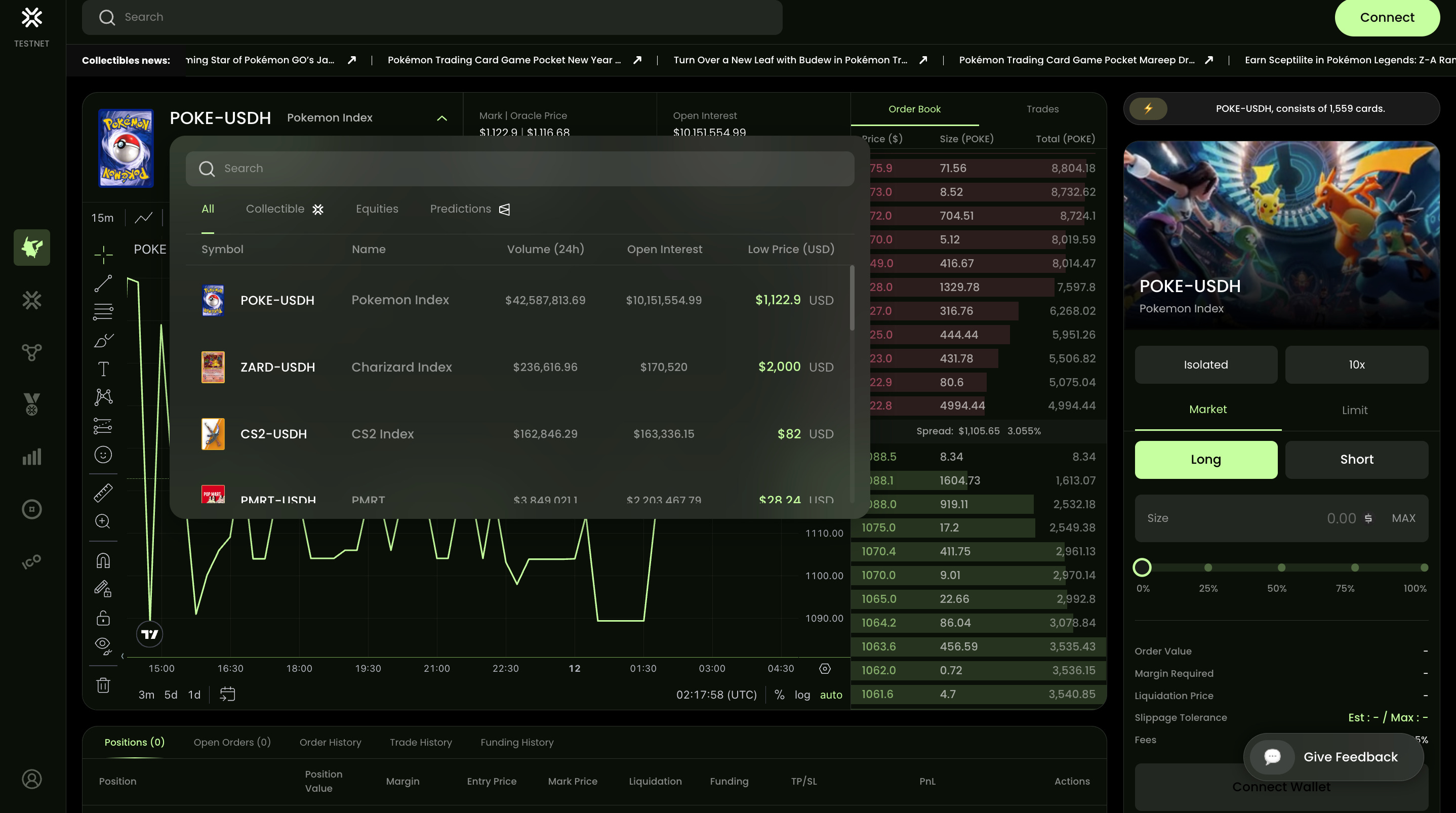
Task: Toggle hide all drawings eye icon
Action: coord(103,644)
